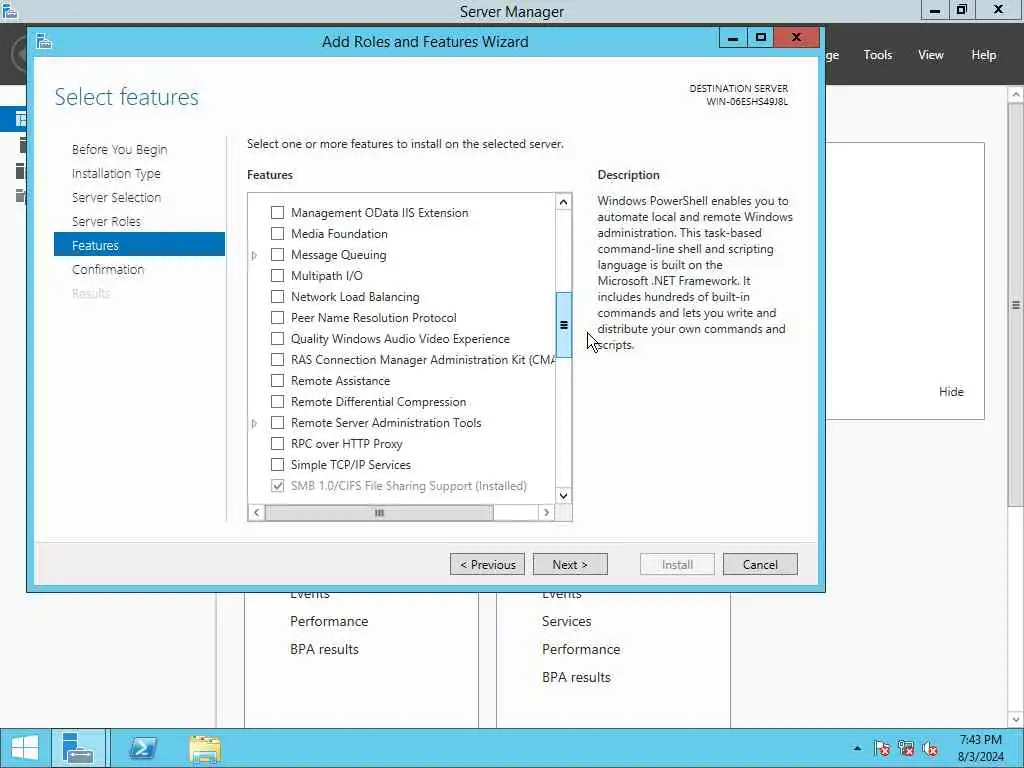The width and height of the screenshot is (1024, 768).
Task: Click the vertical scrollbar thumb in features
Action: pyautogui.click(x=564, y=325)
